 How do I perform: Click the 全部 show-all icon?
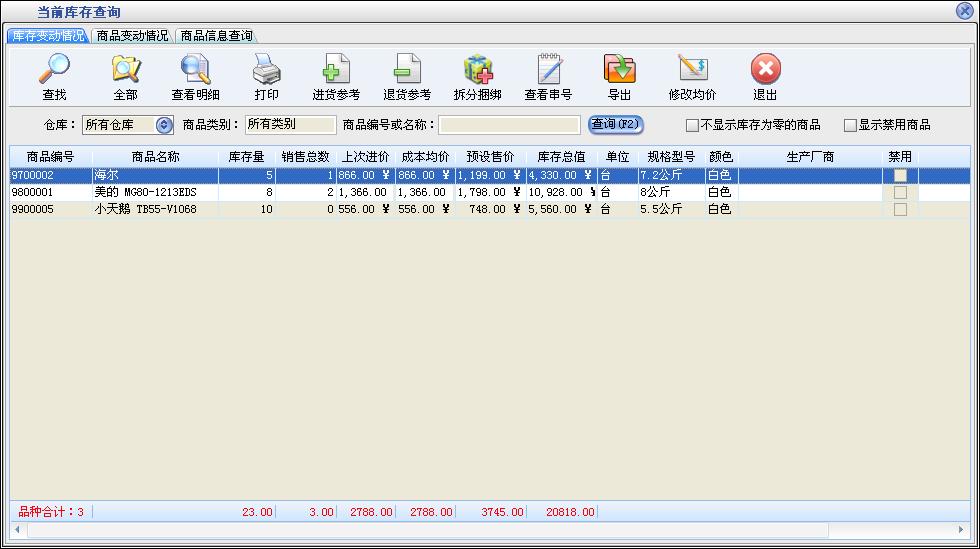click(x=125, y=70)
